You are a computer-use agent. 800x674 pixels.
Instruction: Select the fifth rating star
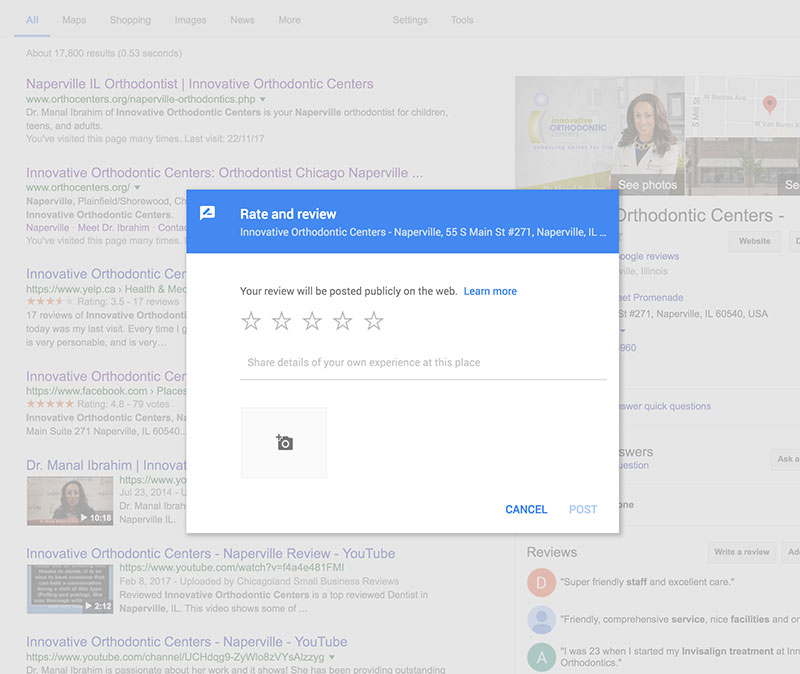coord(373,321)
